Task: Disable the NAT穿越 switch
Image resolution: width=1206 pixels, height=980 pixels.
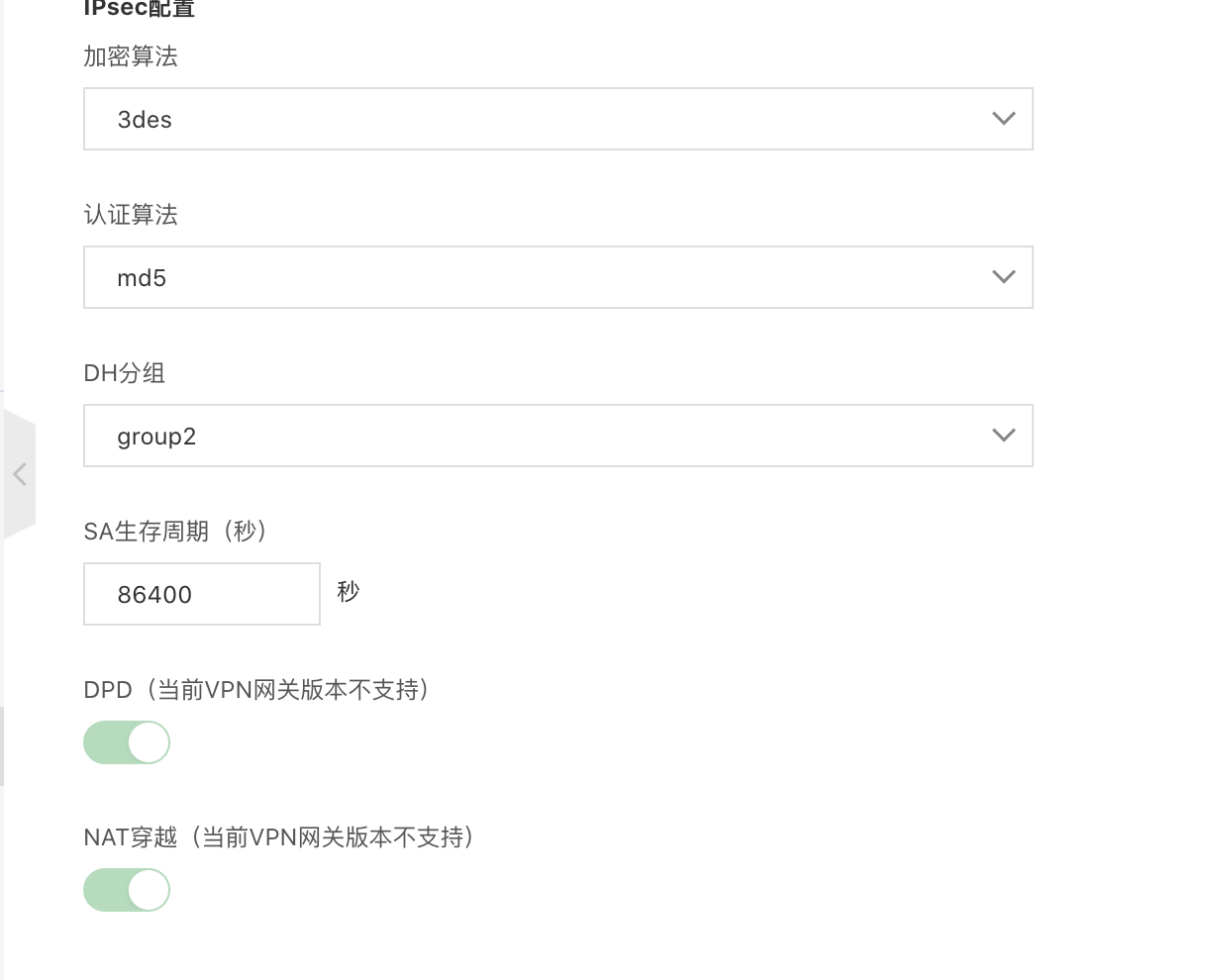Action: click(x=127, y=890)
